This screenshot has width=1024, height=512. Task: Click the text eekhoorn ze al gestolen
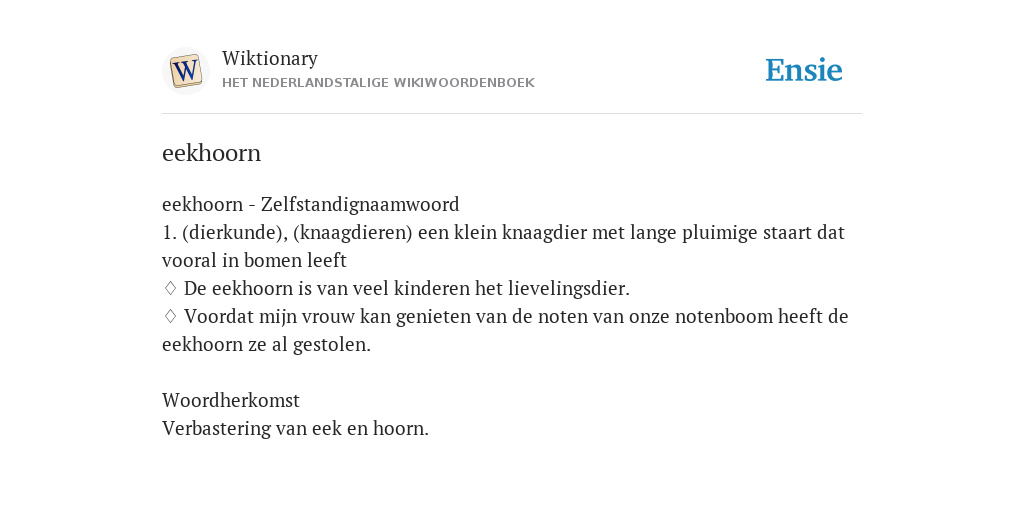click(x=266, y=345)
